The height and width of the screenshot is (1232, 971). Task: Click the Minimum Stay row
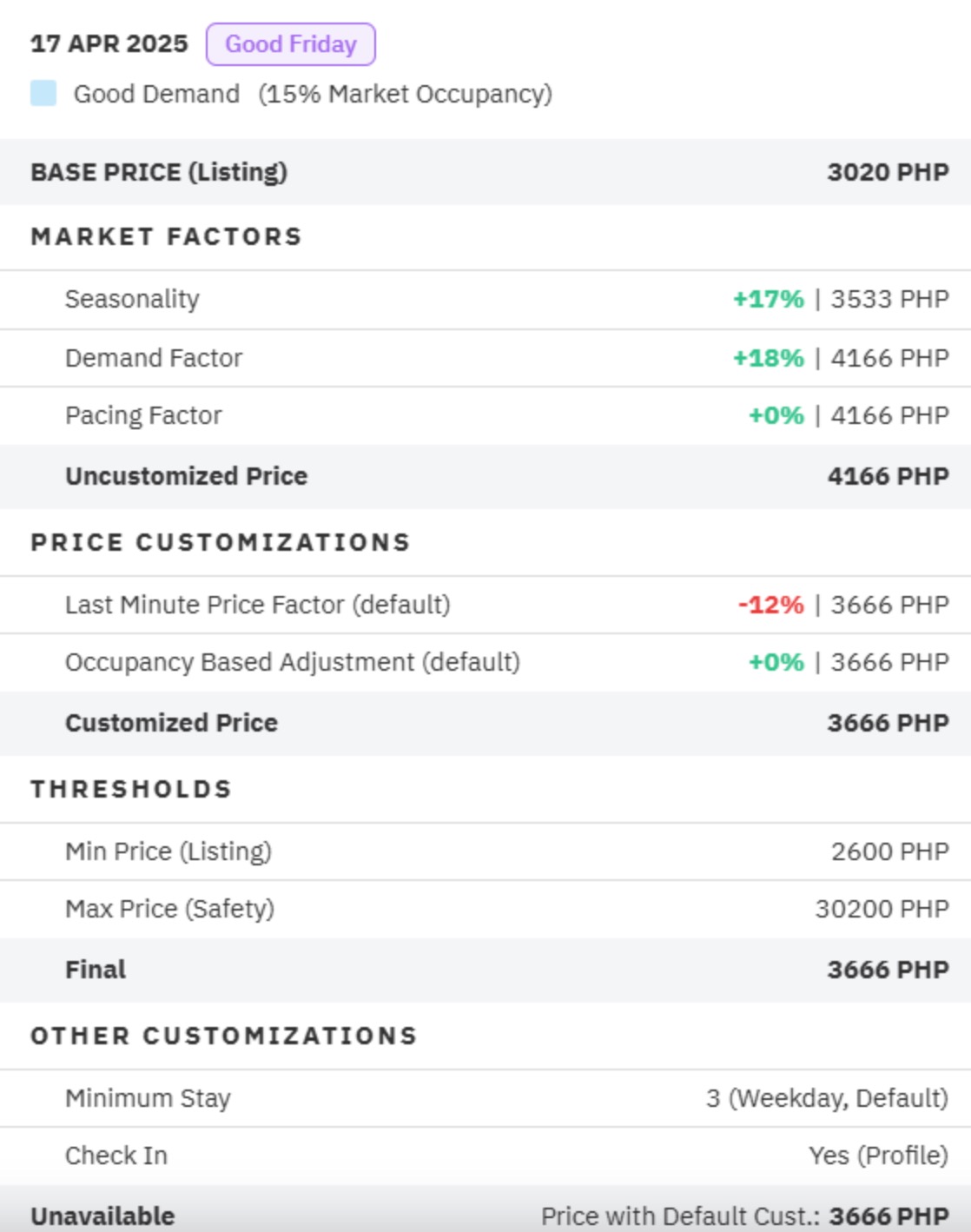tap(485, 1098)
